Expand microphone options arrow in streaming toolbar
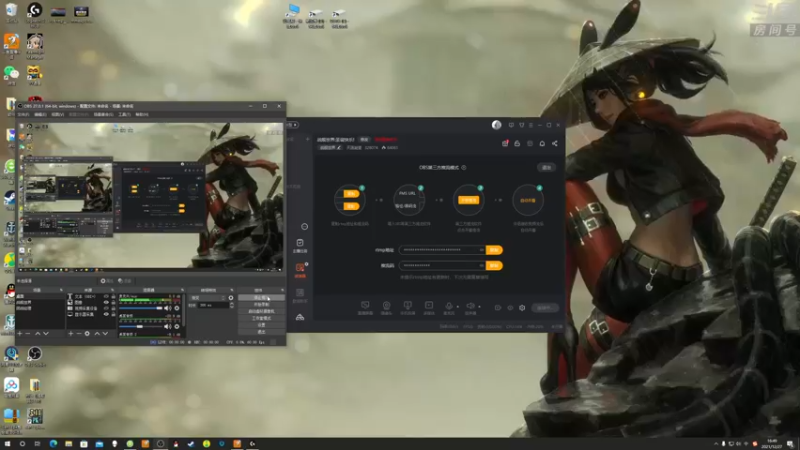 (458, 307)
